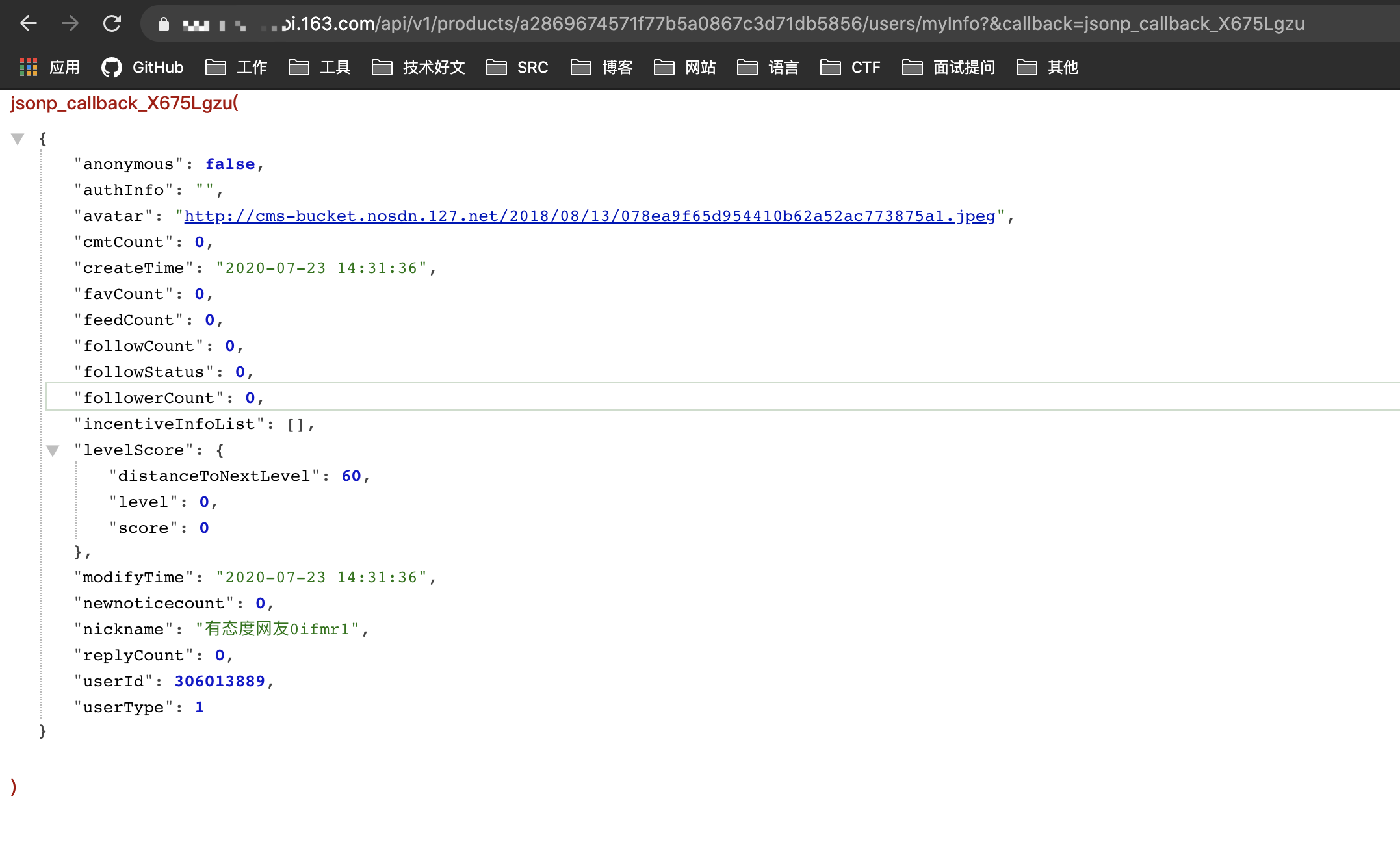The image size is (1400, 859).
Task: Open the 博客 bookmark folder
Action: tap(602, 68)
